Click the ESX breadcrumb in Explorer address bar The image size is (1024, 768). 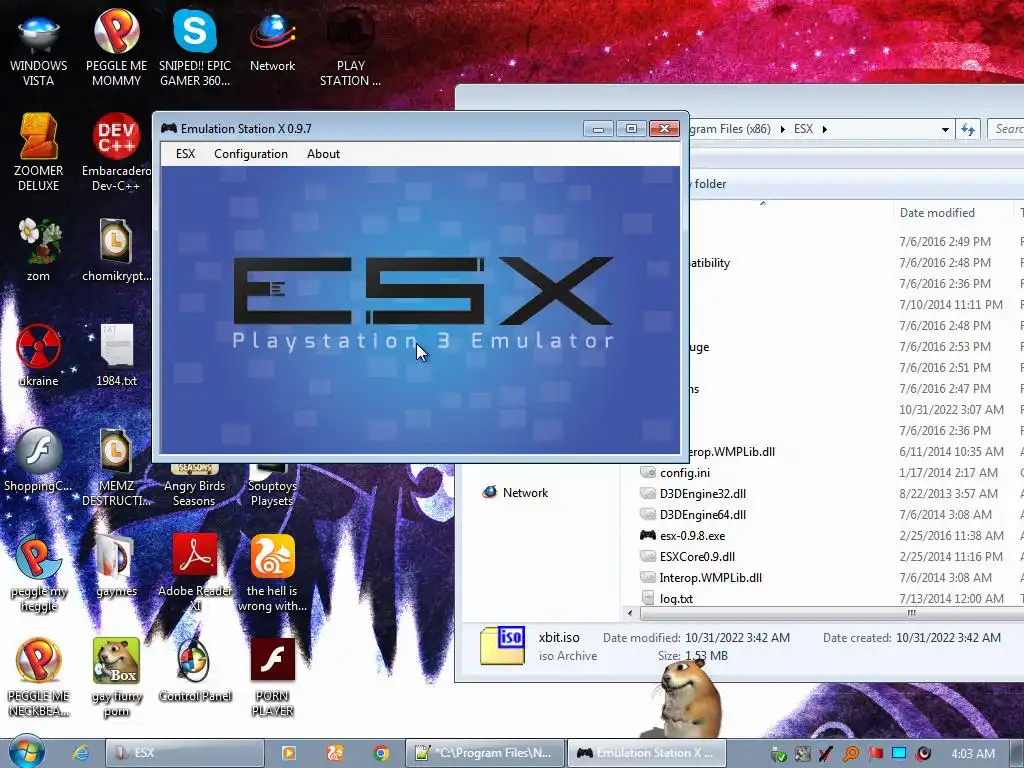803,129
